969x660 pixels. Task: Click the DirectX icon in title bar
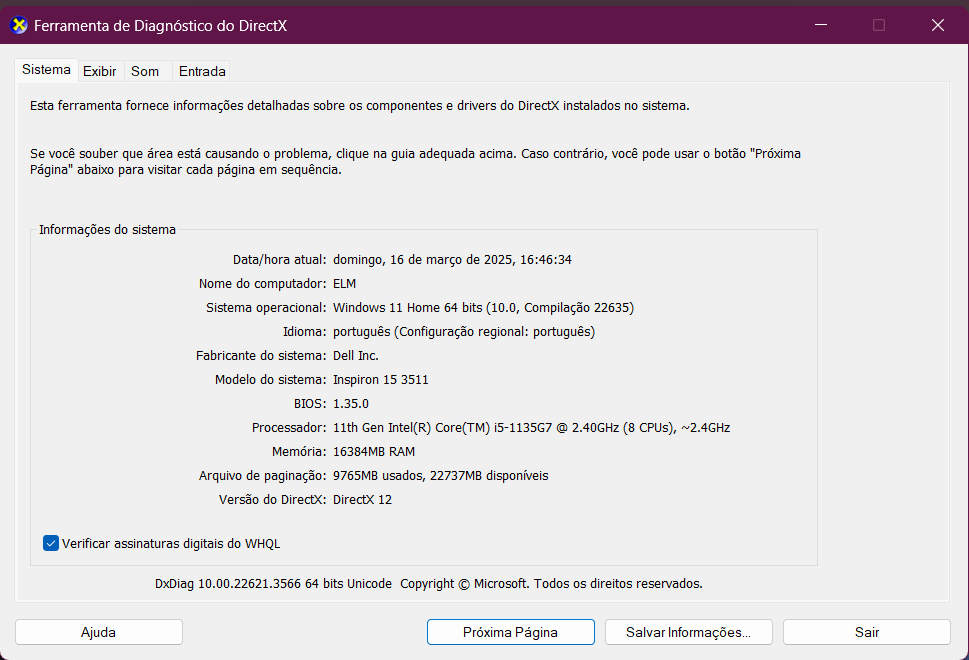point(19,25)
